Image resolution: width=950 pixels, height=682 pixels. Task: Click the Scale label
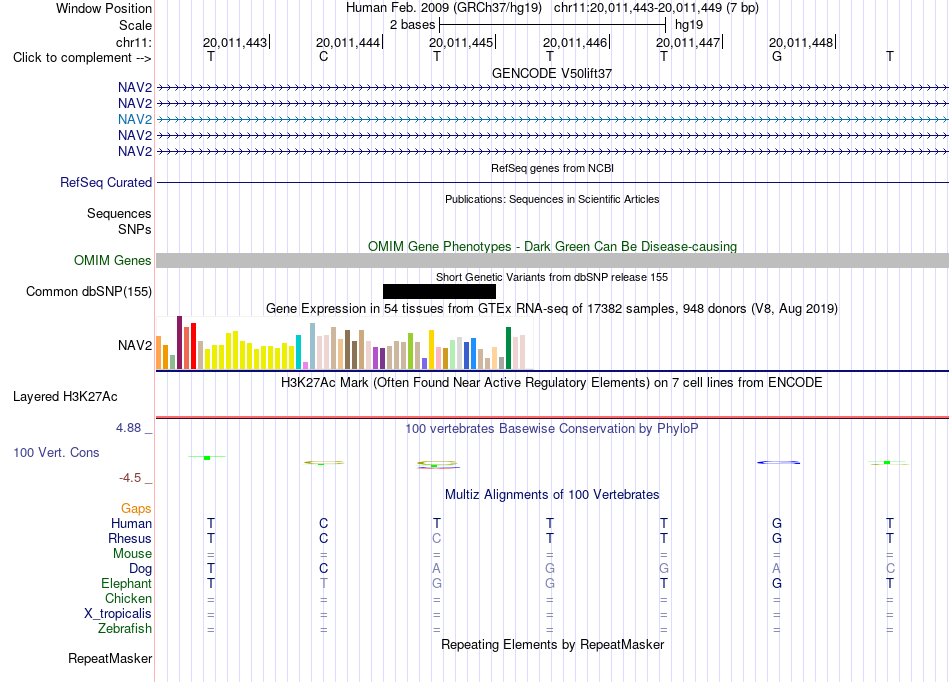pos(135,25)
